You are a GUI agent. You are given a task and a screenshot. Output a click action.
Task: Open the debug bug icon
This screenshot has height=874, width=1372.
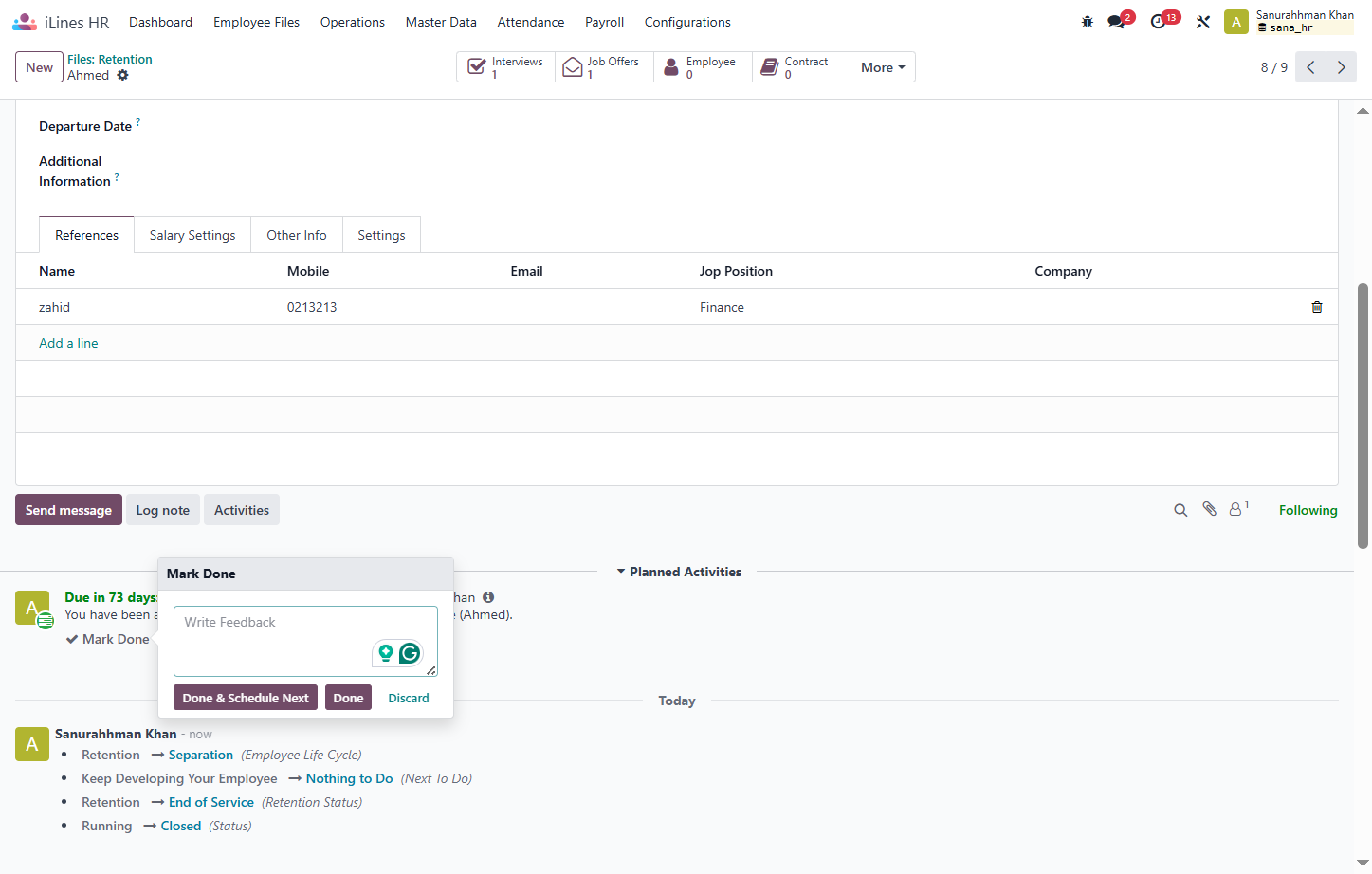[x=1088, y=22]
